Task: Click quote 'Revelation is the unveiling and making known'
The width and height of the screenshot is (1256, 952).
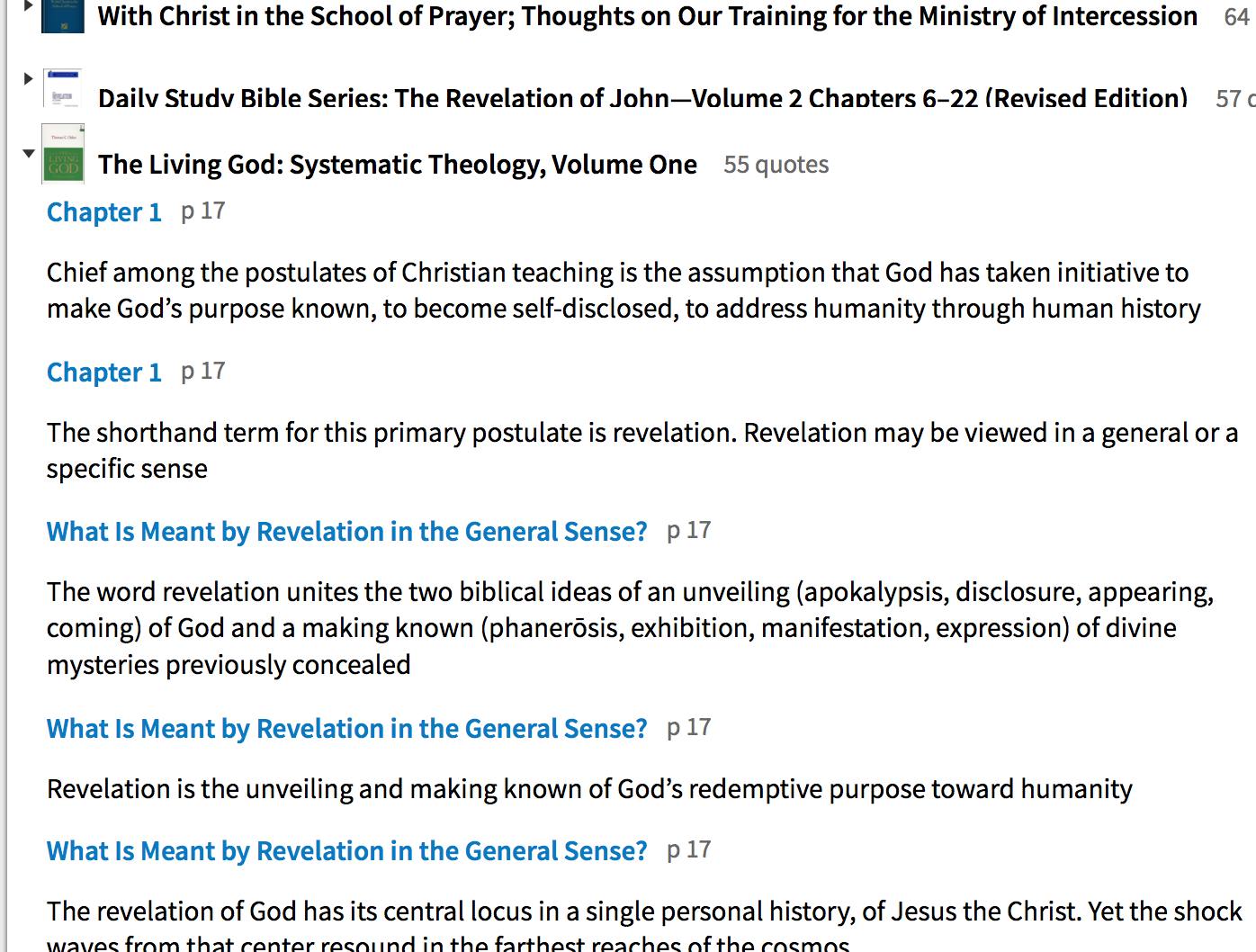Action: point(589,789)
